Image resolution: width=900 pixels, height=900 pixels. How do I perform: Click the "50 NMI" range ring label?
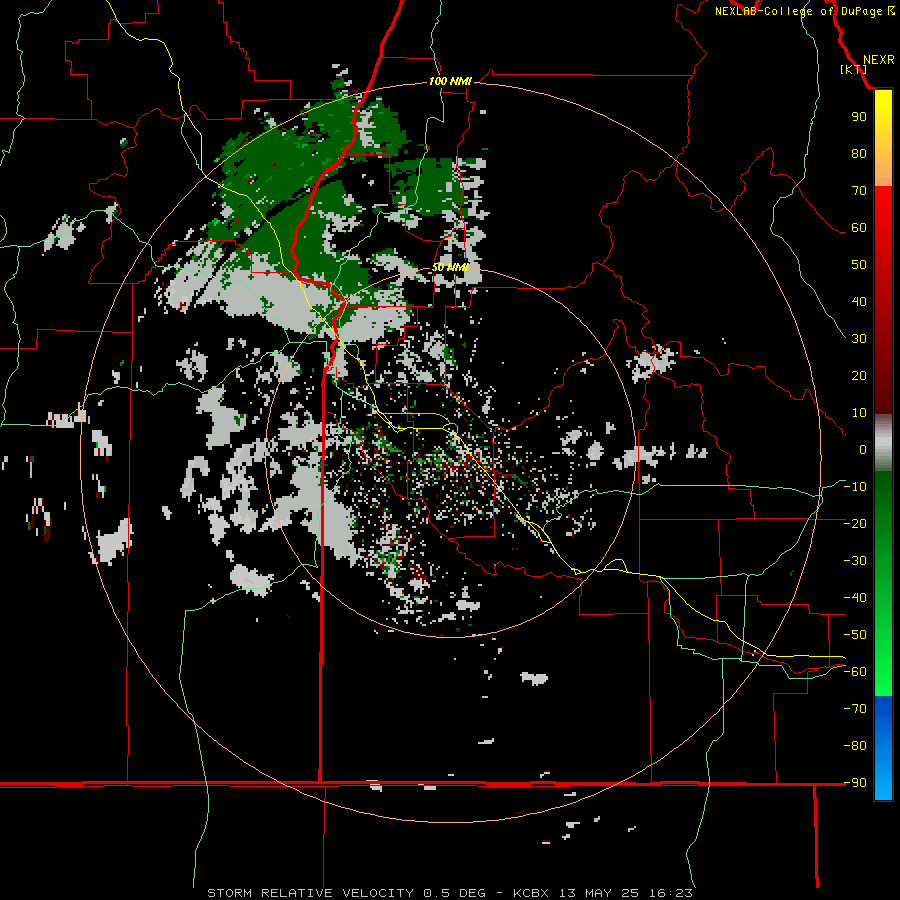(x=450, y=267)
